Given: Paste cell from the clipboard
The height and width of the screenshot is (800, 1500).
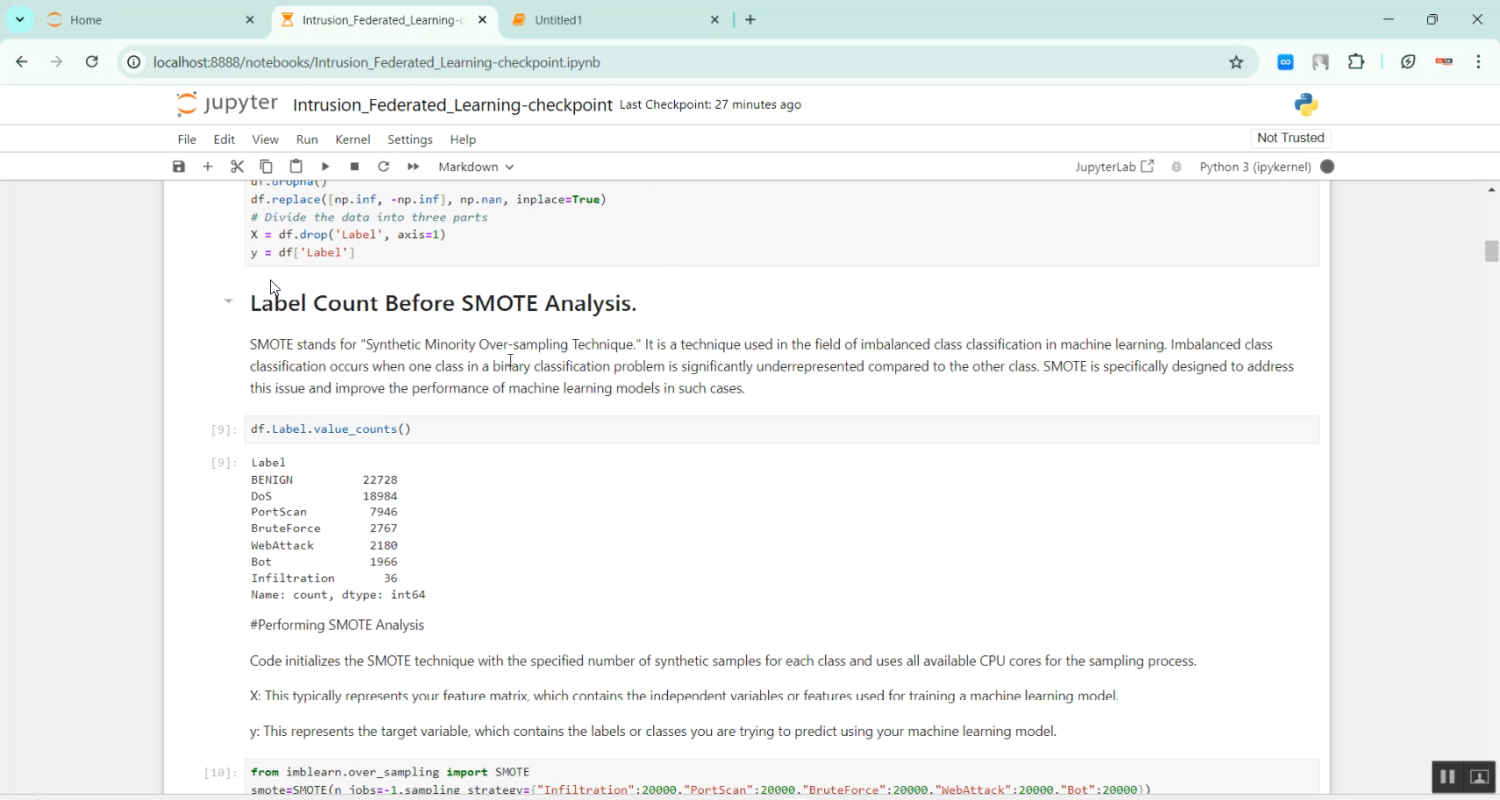Looking at the screenshot, I should coord(296,167).
